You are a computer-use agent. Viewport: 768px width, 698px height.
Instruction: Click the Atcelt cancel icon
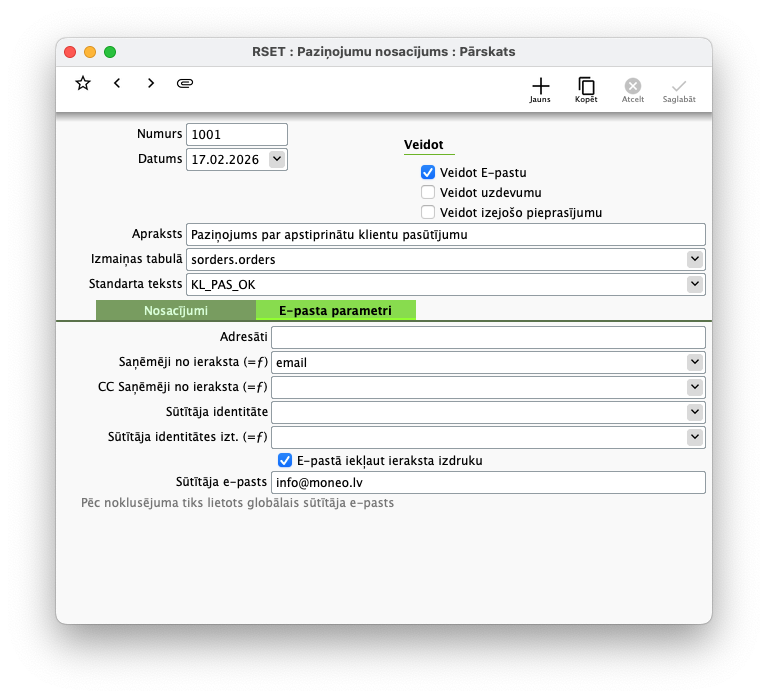pyautogui.click(x=633, y=89)
